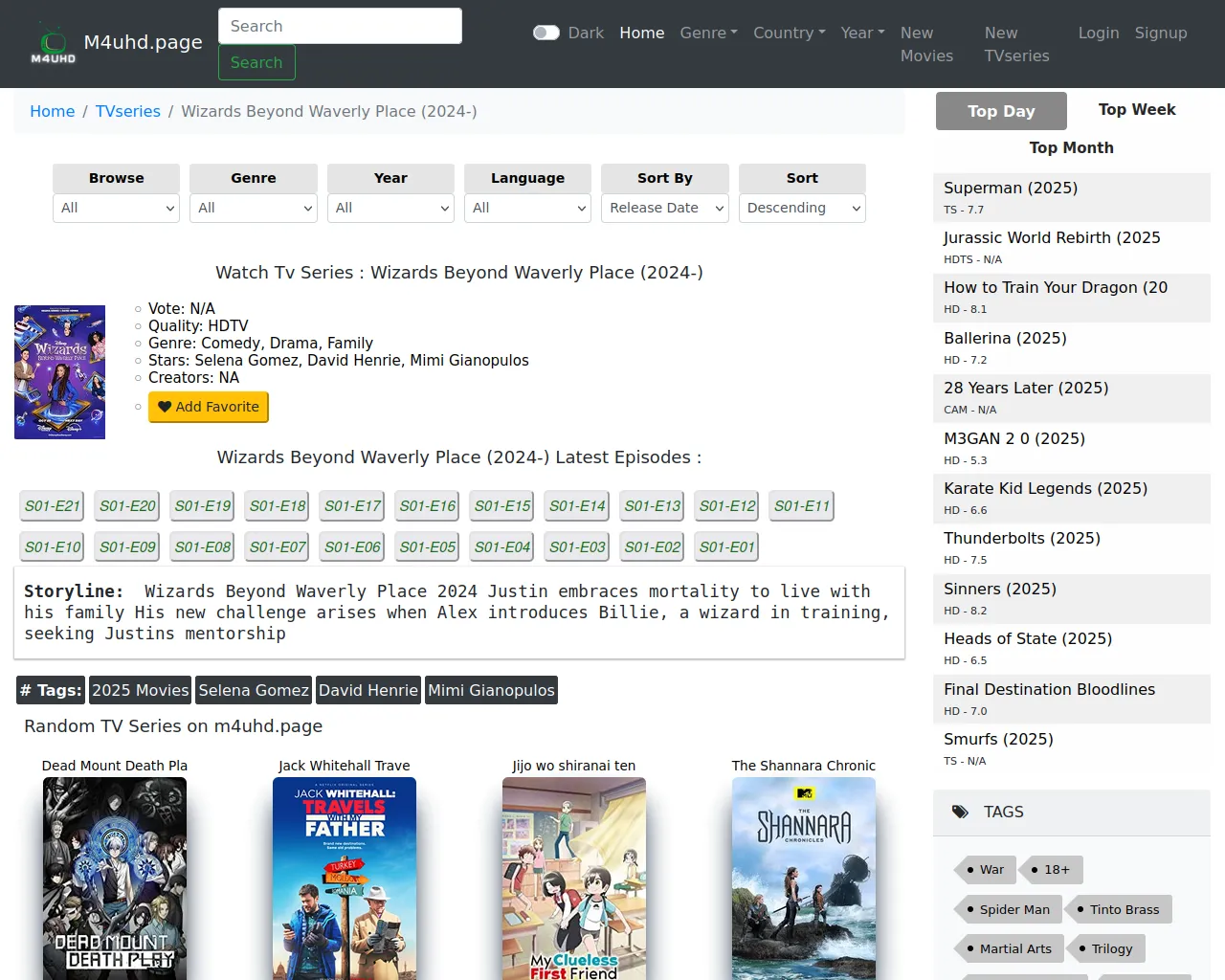This screenshot has height=980, width=1225.
Task: Open the Year navigation dropdown
Action: pos(863,33)
